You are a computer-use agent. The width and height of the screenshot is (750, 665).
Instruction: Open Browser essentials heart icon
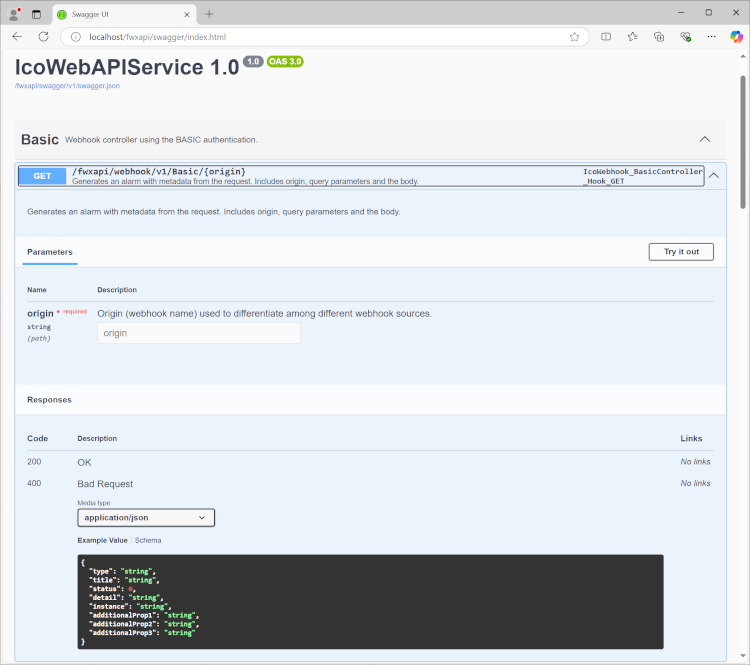(685, 37)
